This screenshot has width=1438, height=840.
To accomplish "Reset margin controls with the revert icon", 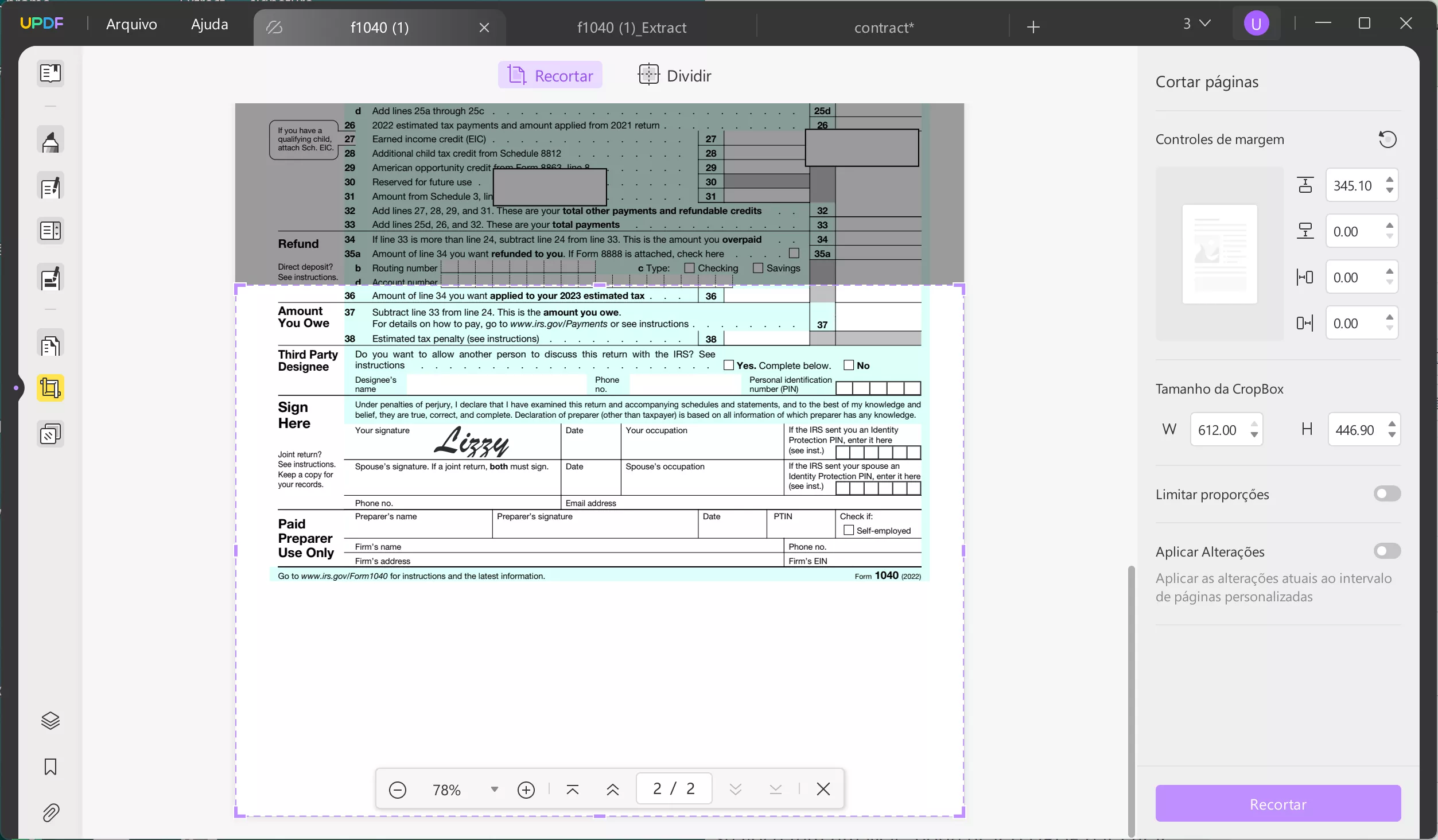I will pos(1388,139).
